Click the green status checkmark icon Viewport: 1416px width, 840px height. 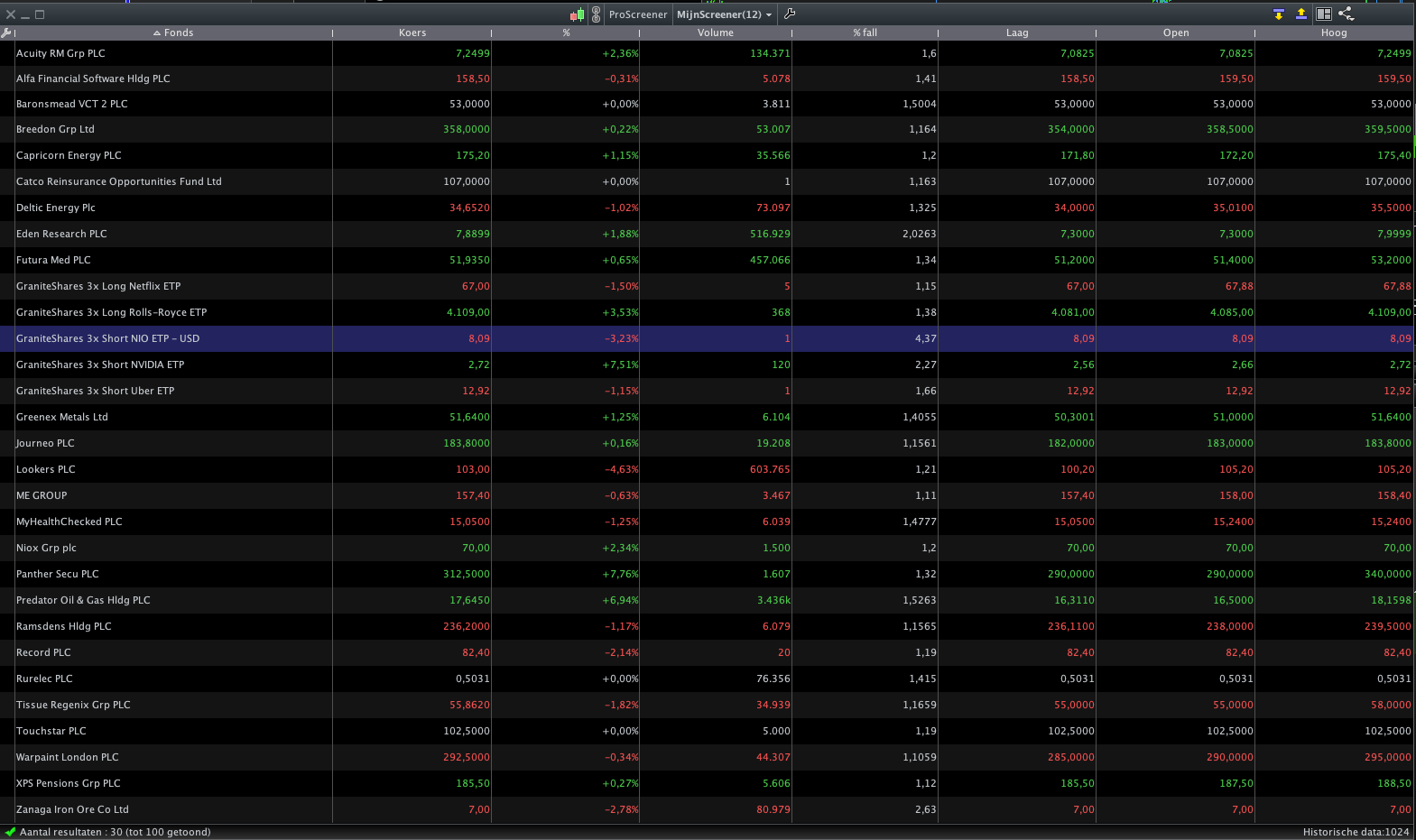click(x=10, y=832)
